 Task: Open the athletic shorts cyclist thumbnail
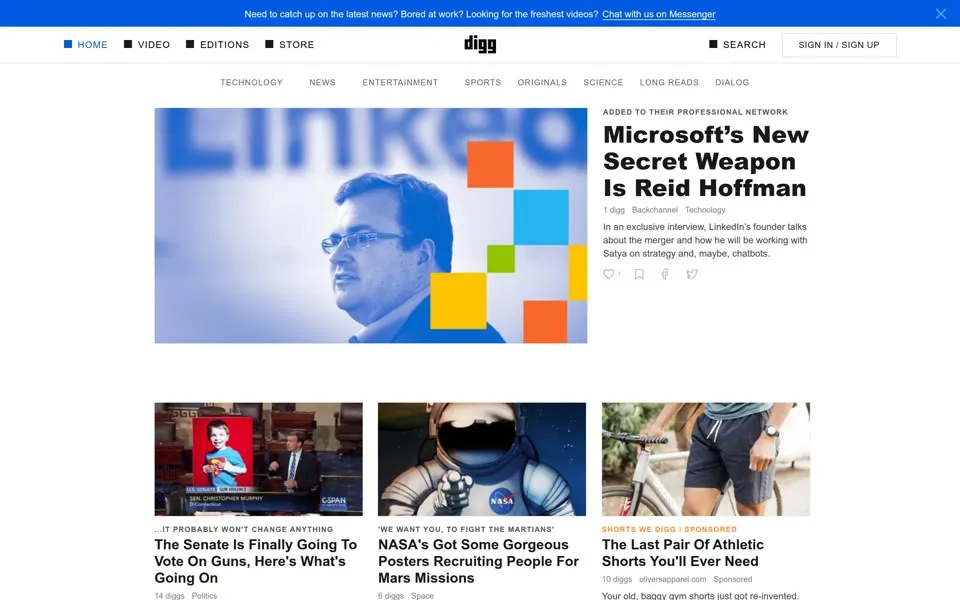[x=706, y=459]
